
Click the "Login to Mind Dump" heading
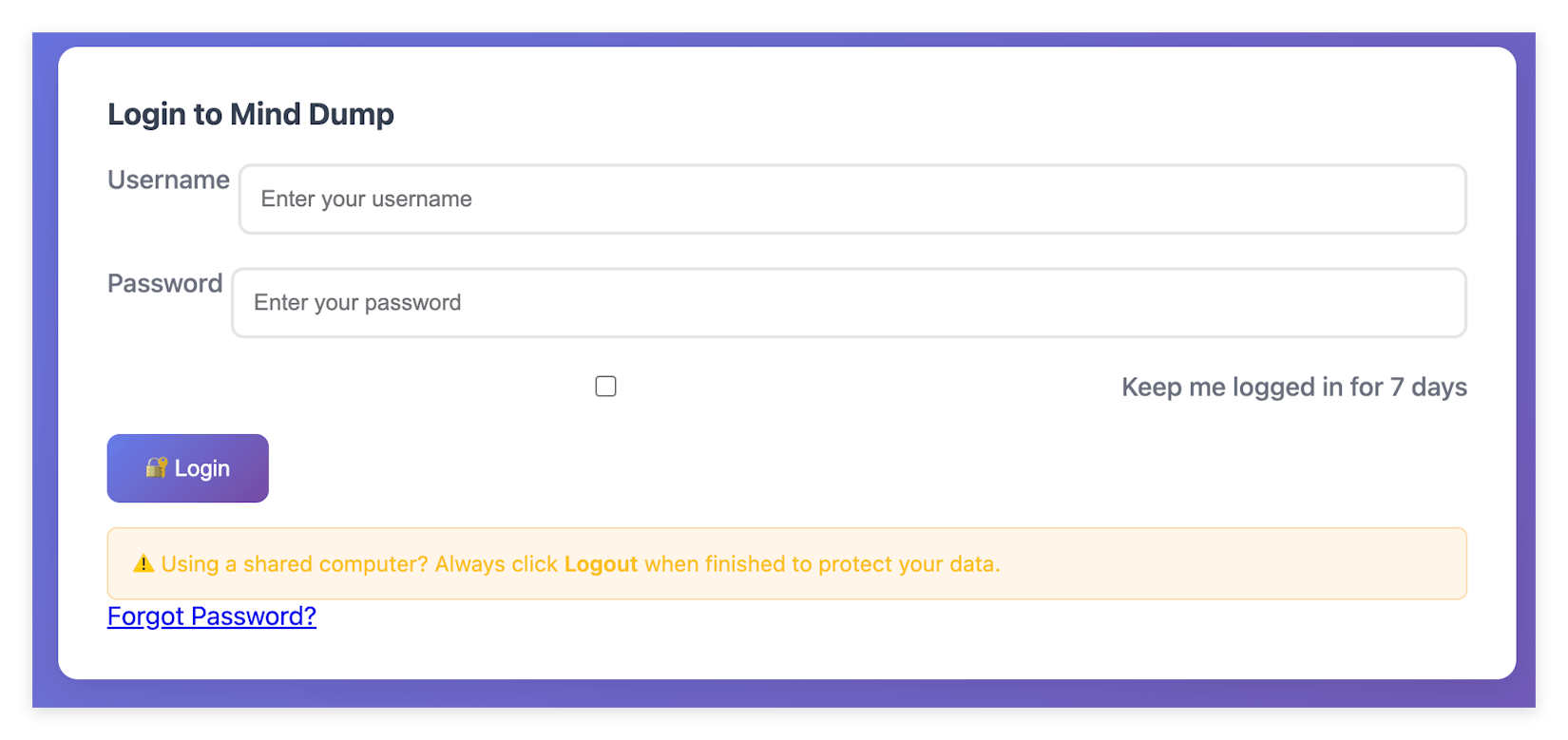tap(251, 114)
